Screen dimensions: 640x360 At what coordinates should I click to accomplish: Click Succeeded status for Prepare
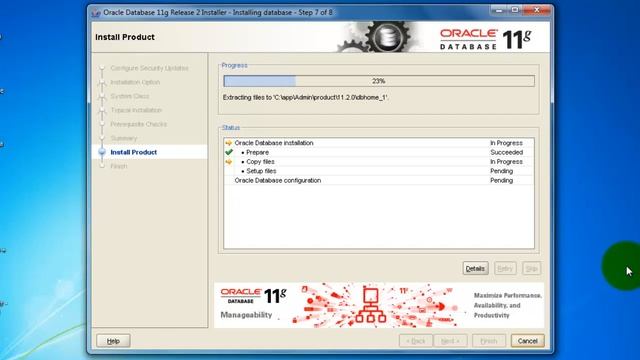coord(507,152)
